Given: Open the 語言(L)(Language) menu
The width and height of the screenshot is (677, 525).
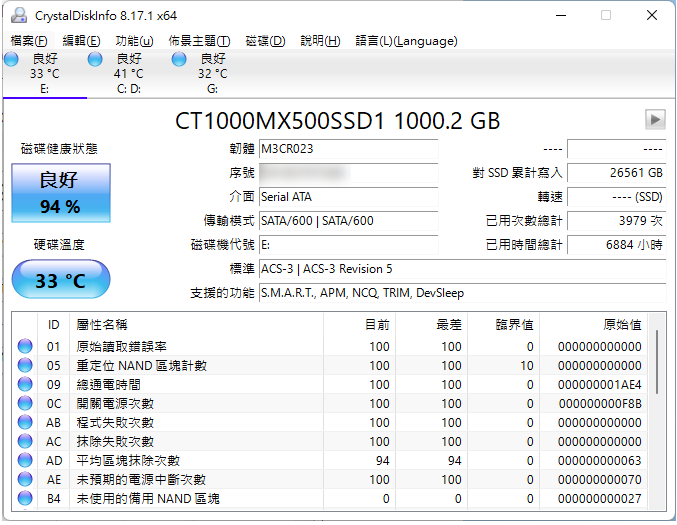Looking at the screenshot, I should (406, 41).
